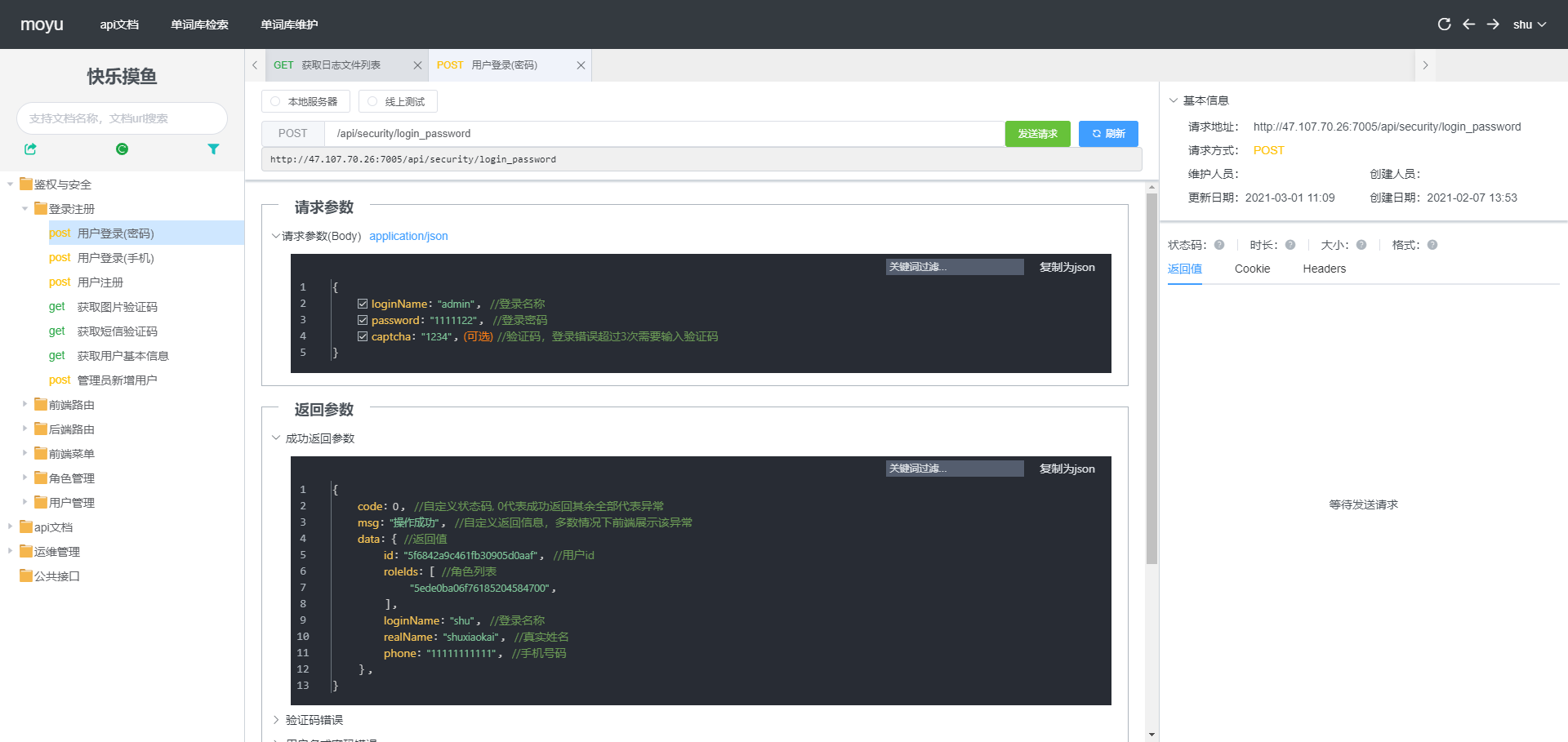Click the application/json link
The width and height of the screenshot is (1568, 742).
click(408, 236)
